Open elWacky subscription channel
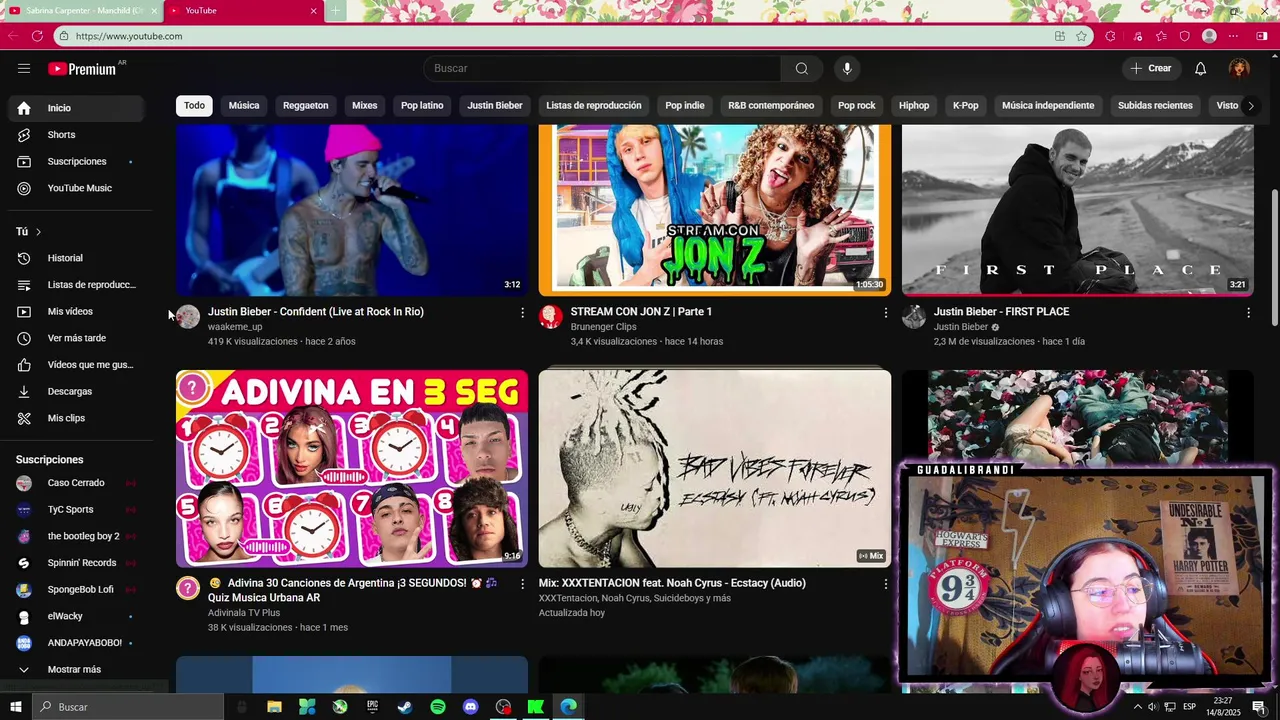The image size is (1280, 720). 76,616
